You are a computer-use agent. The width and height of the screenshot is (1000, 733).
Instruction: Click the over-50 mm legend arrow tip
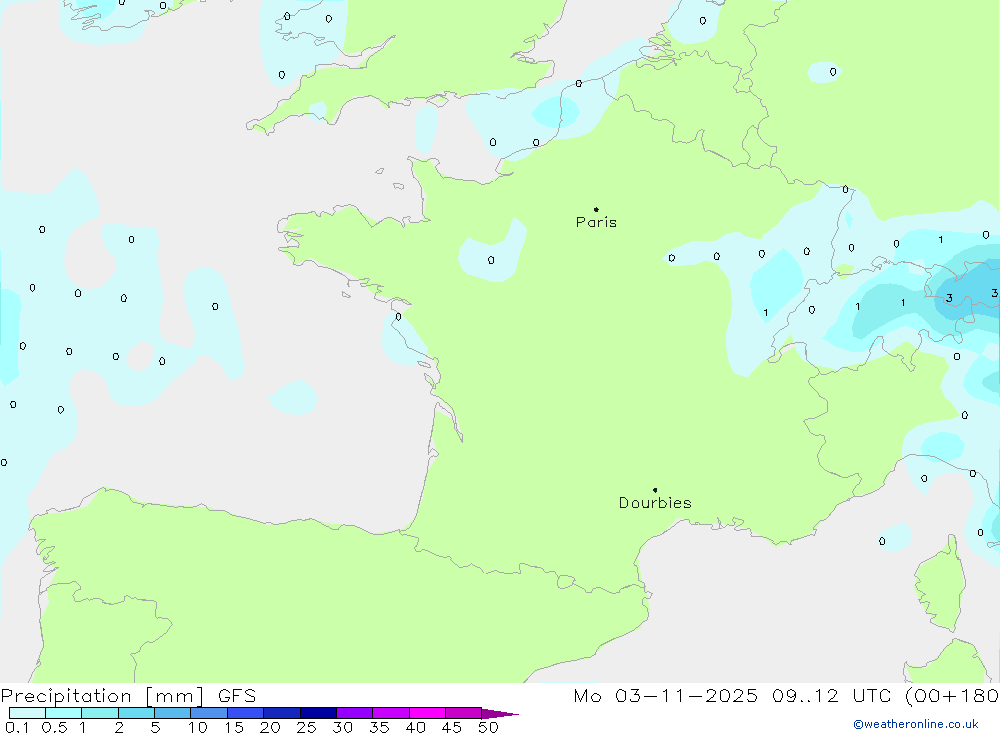tap(500, 714)
